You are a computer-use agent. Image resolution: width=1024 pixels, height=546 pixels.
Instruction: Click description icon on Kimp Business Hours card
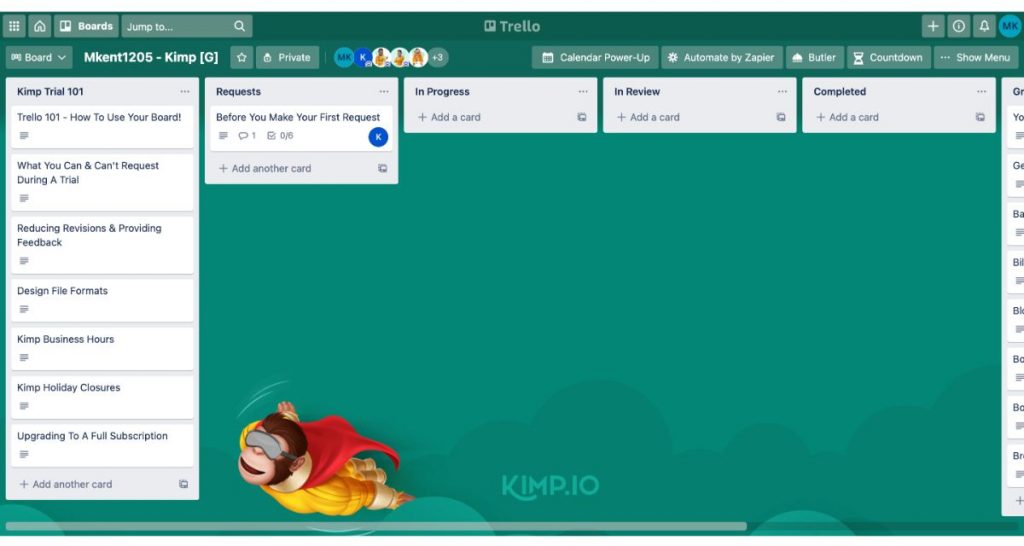click(24, 357)
